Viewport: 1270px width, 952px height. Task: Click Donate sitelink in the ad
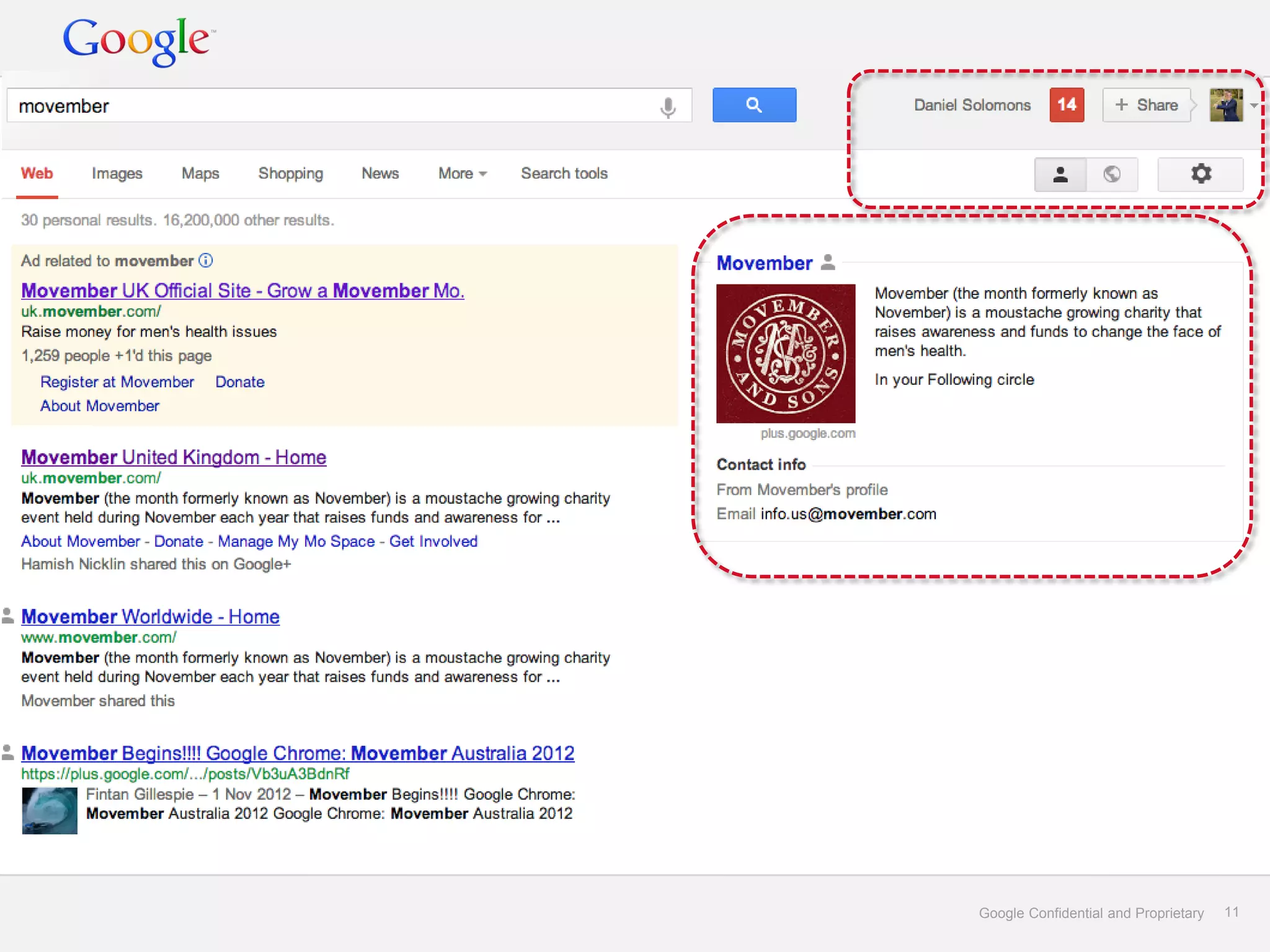point(240,382)
